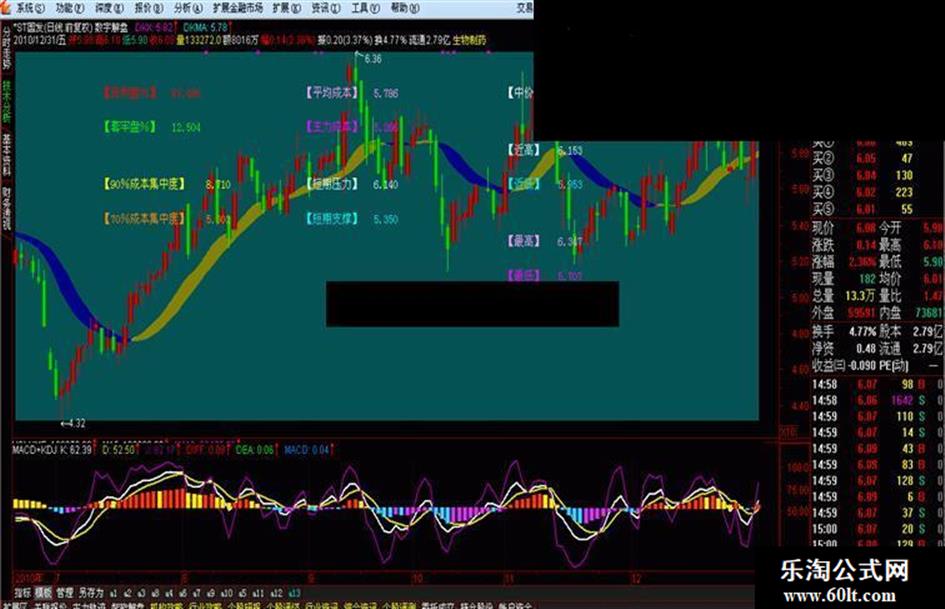Click the 现价 value row
This screenshot has height=609, width=945.
(844, 228)
